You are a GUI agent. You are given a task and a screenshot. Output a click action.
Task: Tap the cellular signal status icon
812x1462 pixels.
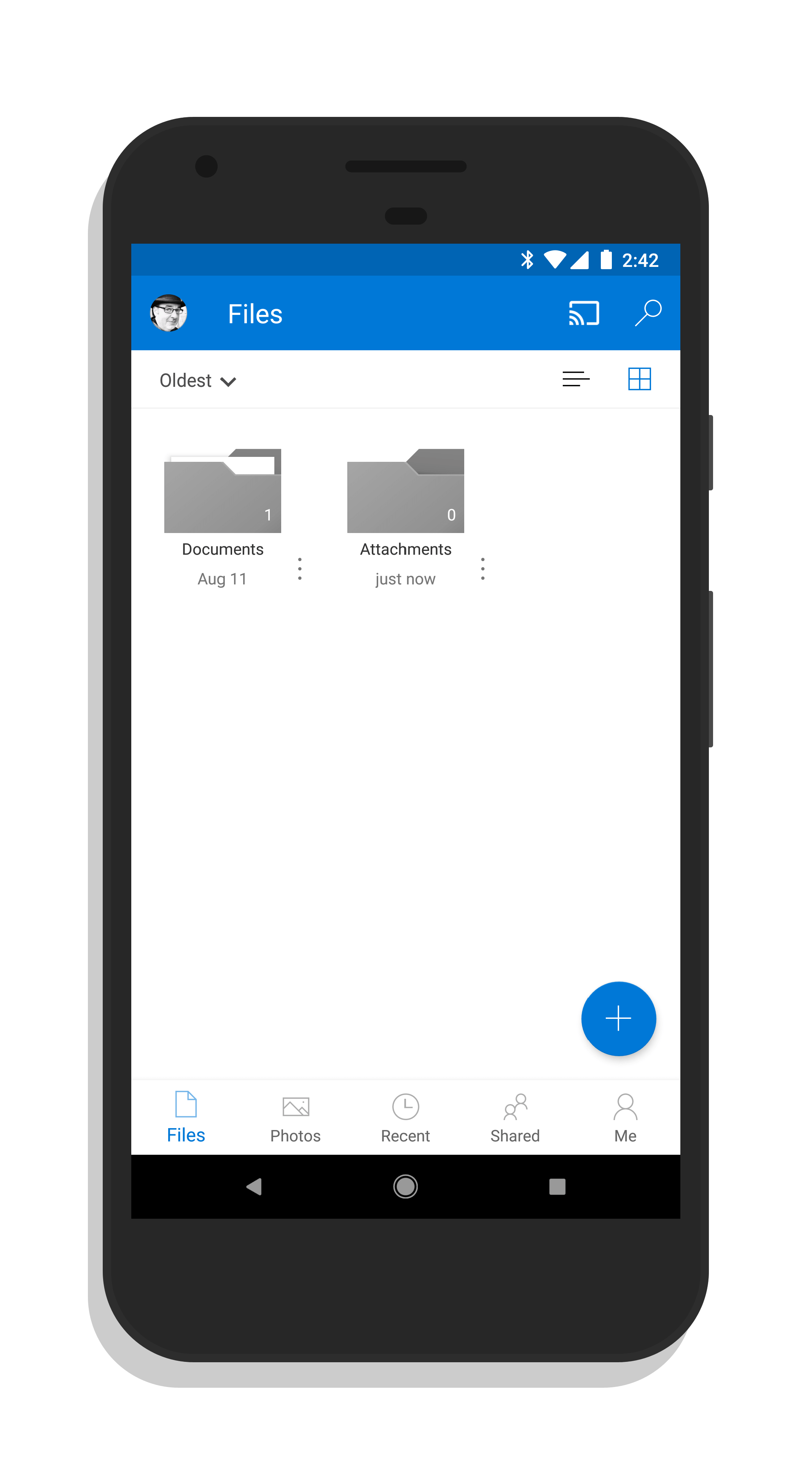(x=579, y=260)
